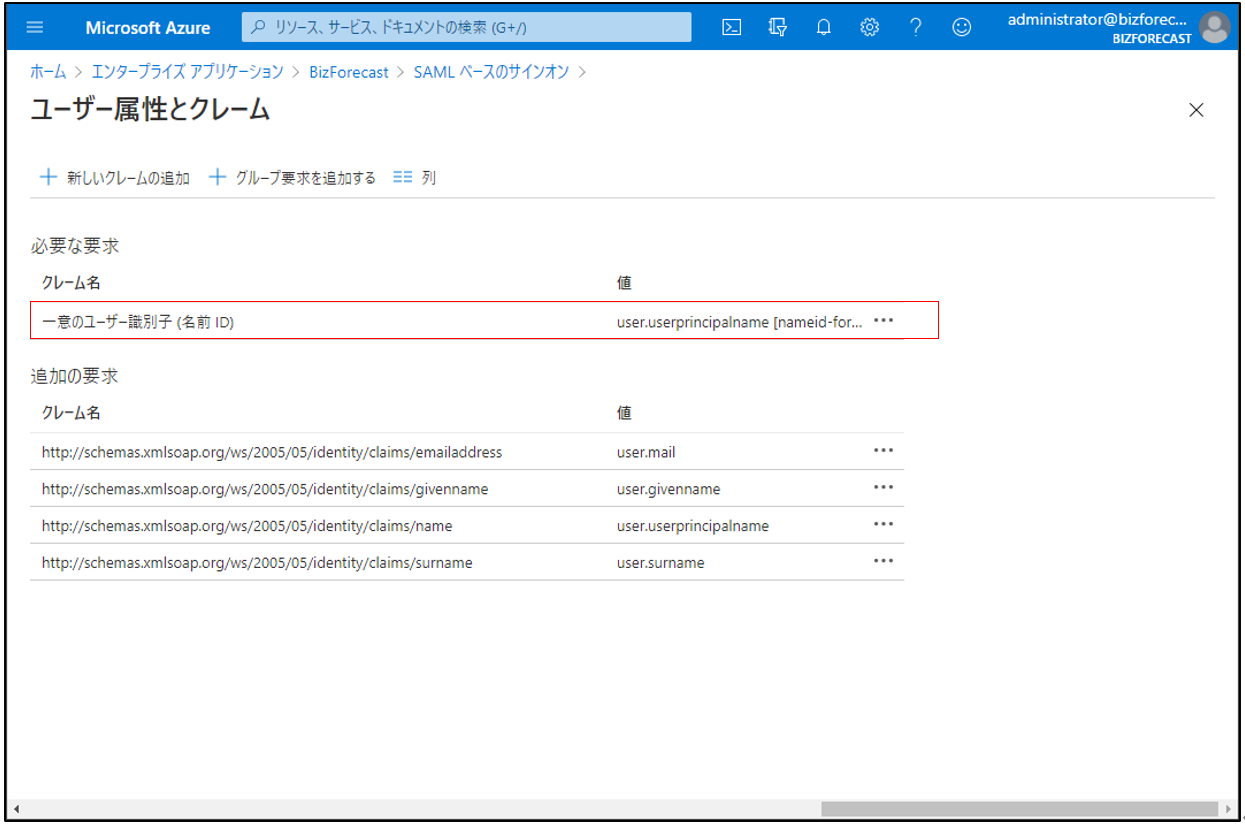Click the resource search box
Image resolution: width=1245 pixels, height=825 pixels.
tap(466, 27)
